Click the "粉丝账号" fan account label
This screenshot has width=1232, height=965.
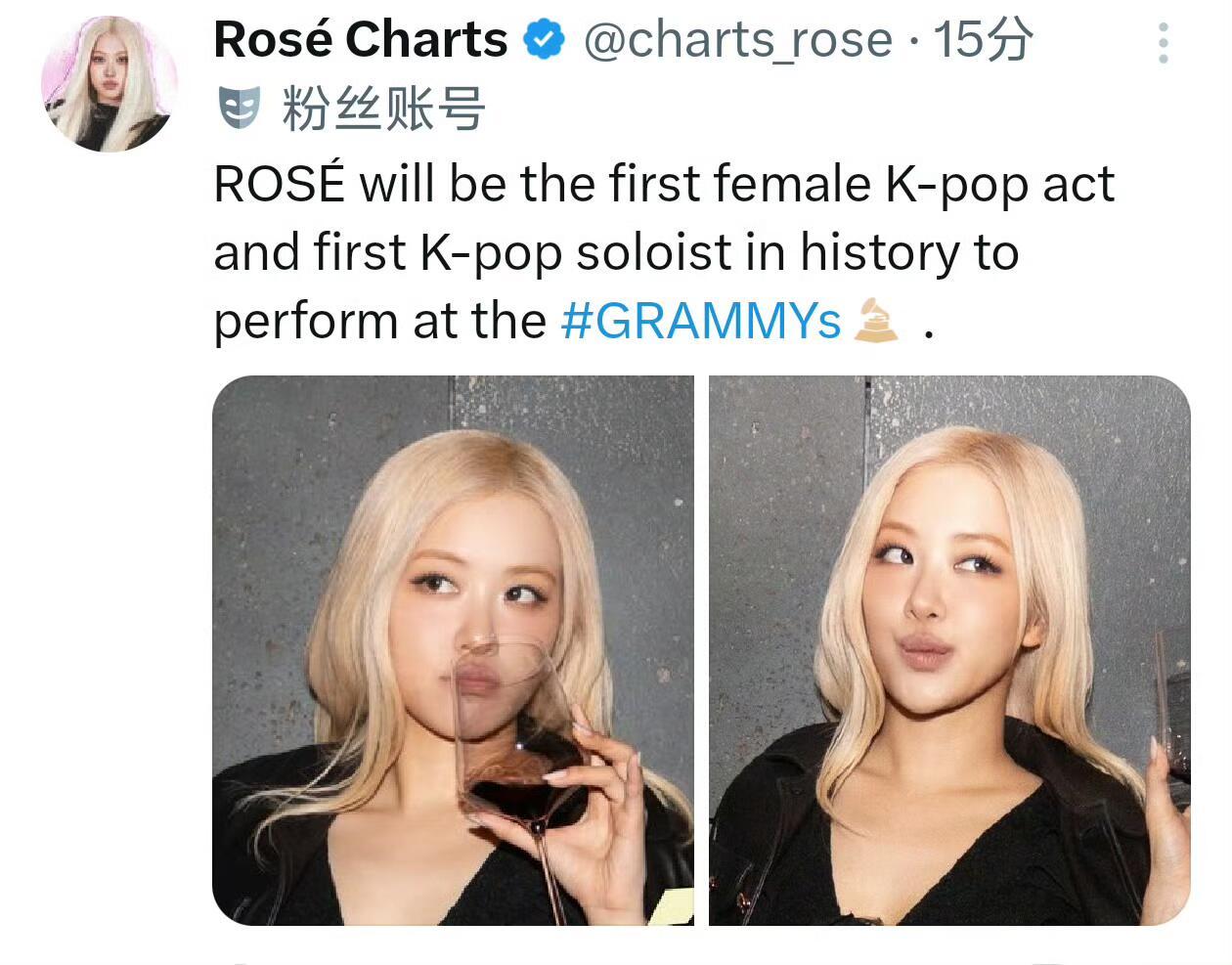pos(383,108)
